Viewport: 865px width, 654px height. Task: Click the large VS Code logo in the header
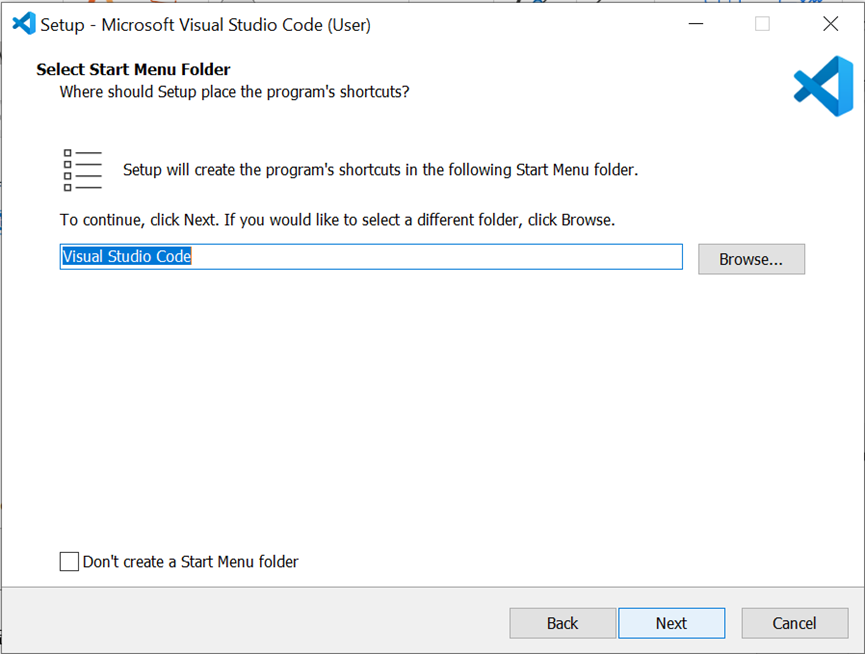pyautogui.click(x=824, y=86)
